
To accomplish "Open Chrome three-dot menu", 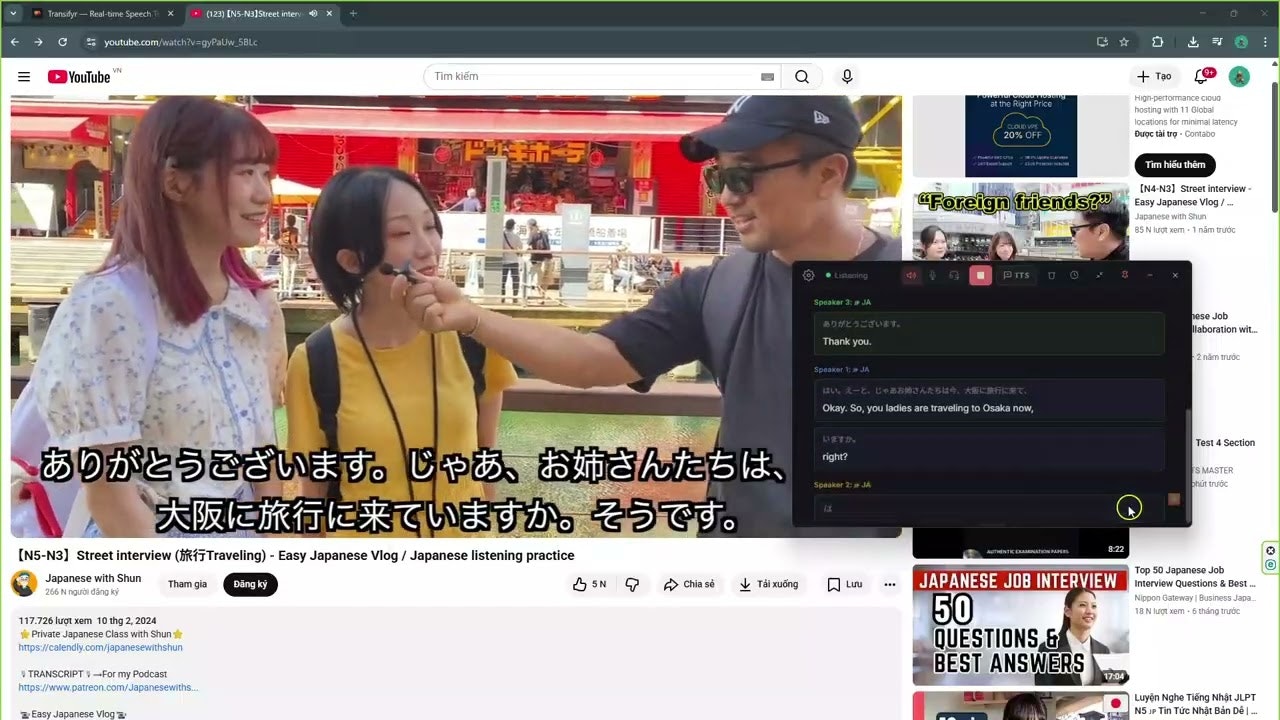I will tap(1265, 42).
